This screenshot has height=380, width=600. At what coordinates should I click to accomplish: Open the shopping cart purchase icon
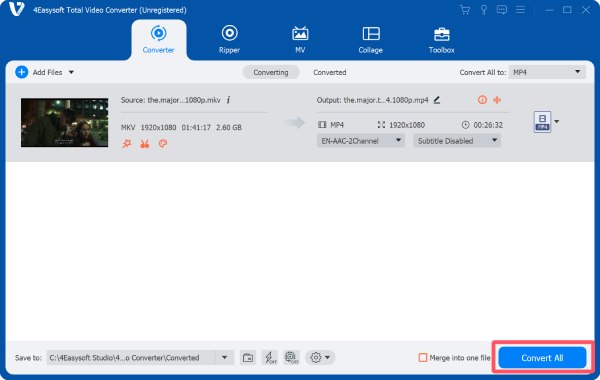tap(465, 10)
